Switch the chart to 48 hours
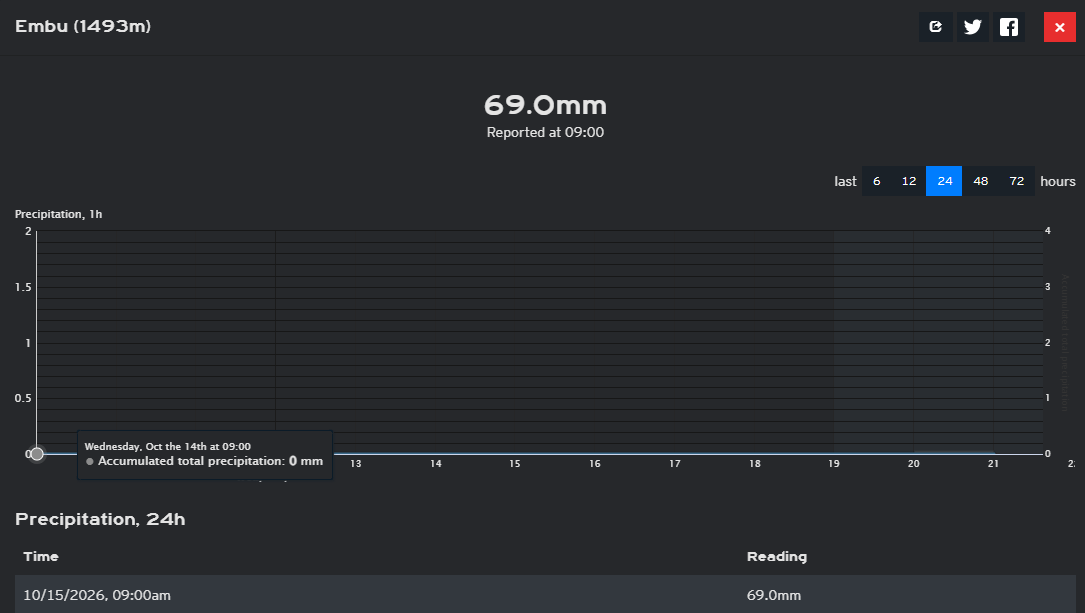 pos(981,181)
